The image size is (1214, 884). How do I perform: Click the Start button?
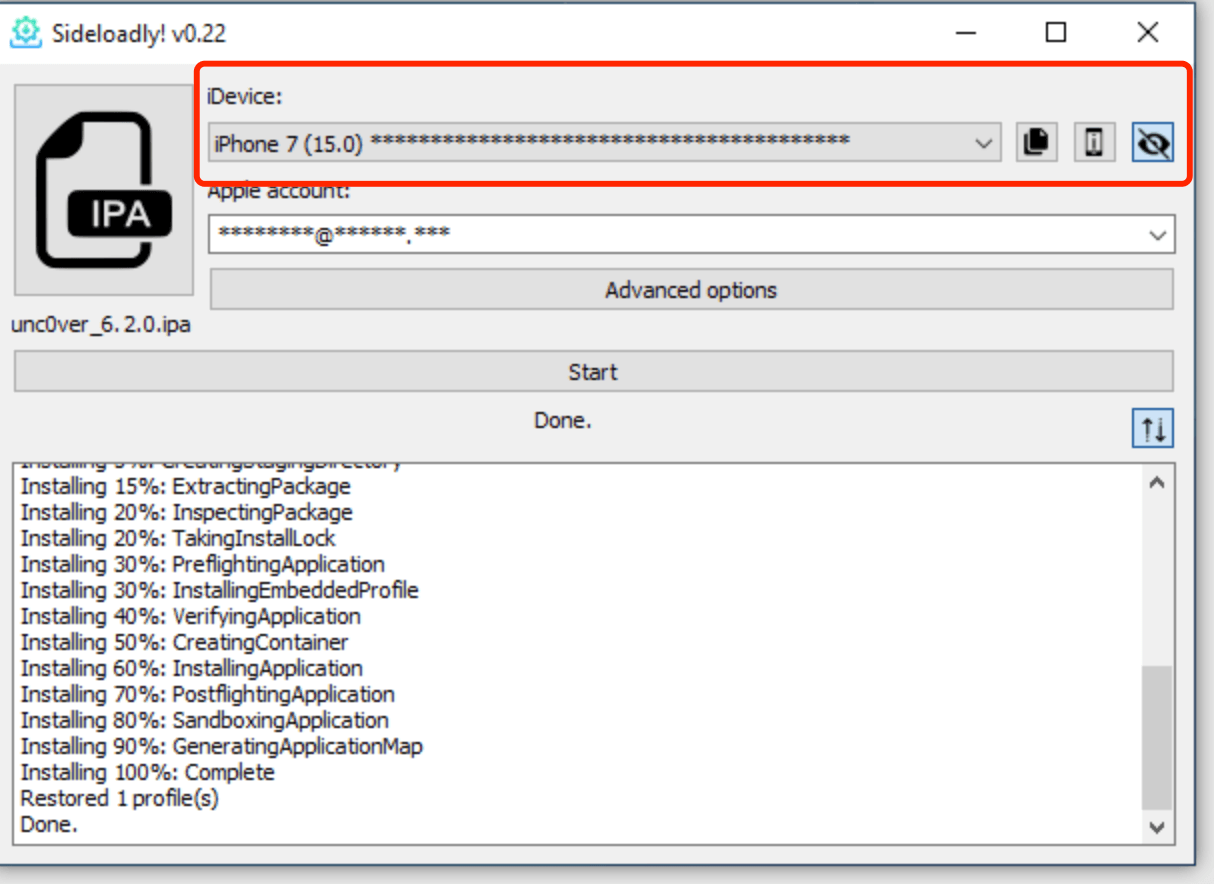click(593, 372)
